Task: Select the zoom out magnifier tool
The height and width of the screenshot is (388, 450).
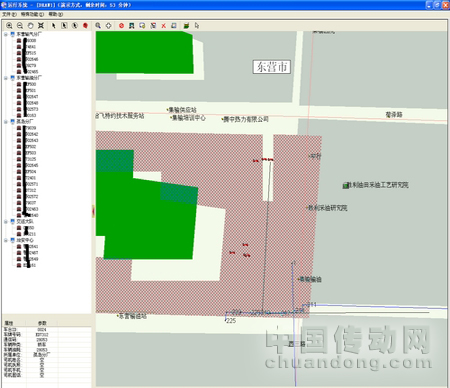Action: click(x=20, y=26)
